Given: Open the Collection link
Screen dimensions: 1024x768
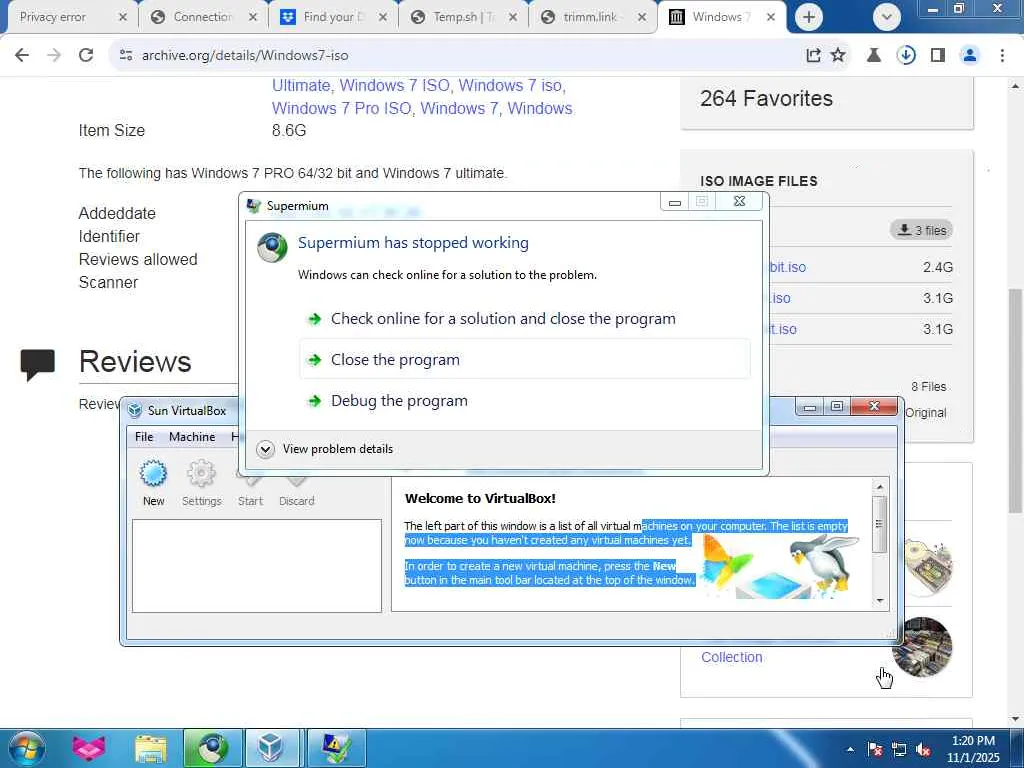Looking at the screenshot, I should coord(731,657).
